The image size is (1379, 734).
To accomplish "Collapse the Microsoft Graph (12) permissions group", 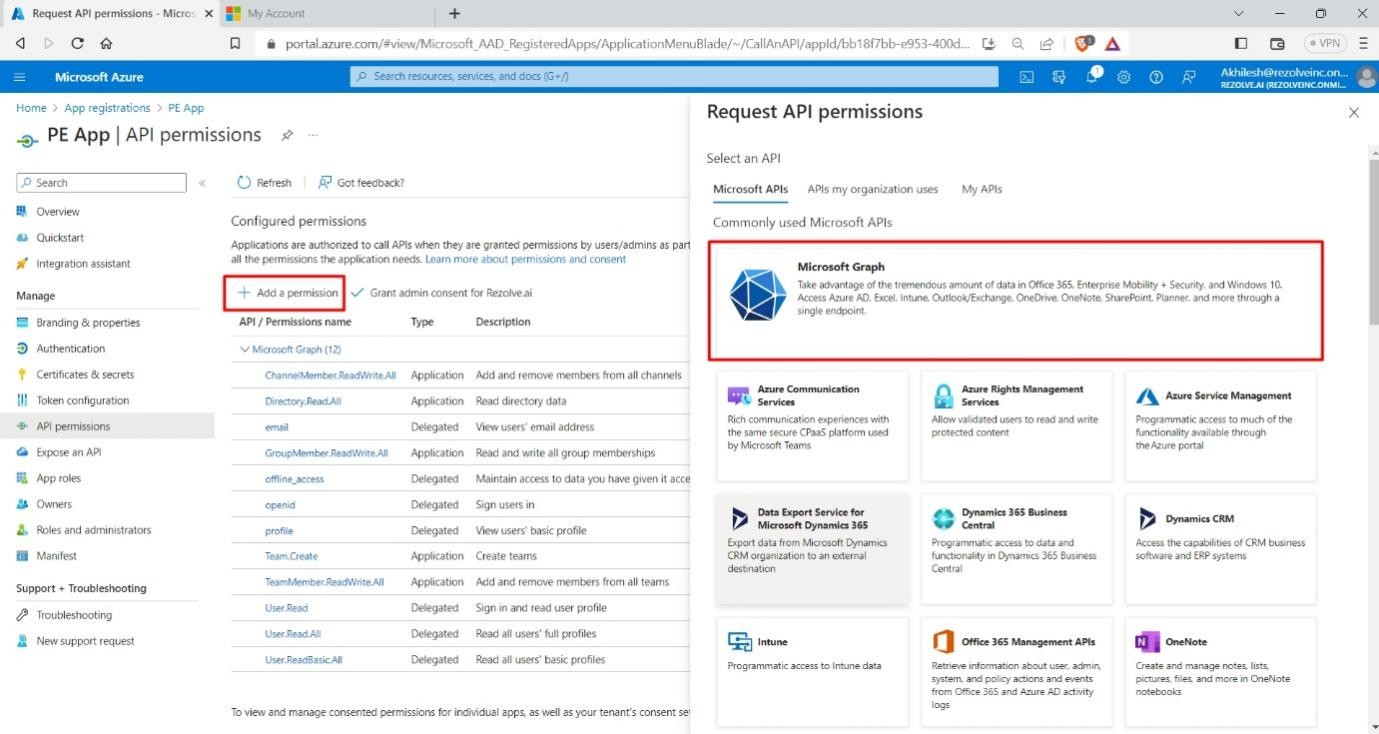I will pyautogui.click(x=245, y=350).
